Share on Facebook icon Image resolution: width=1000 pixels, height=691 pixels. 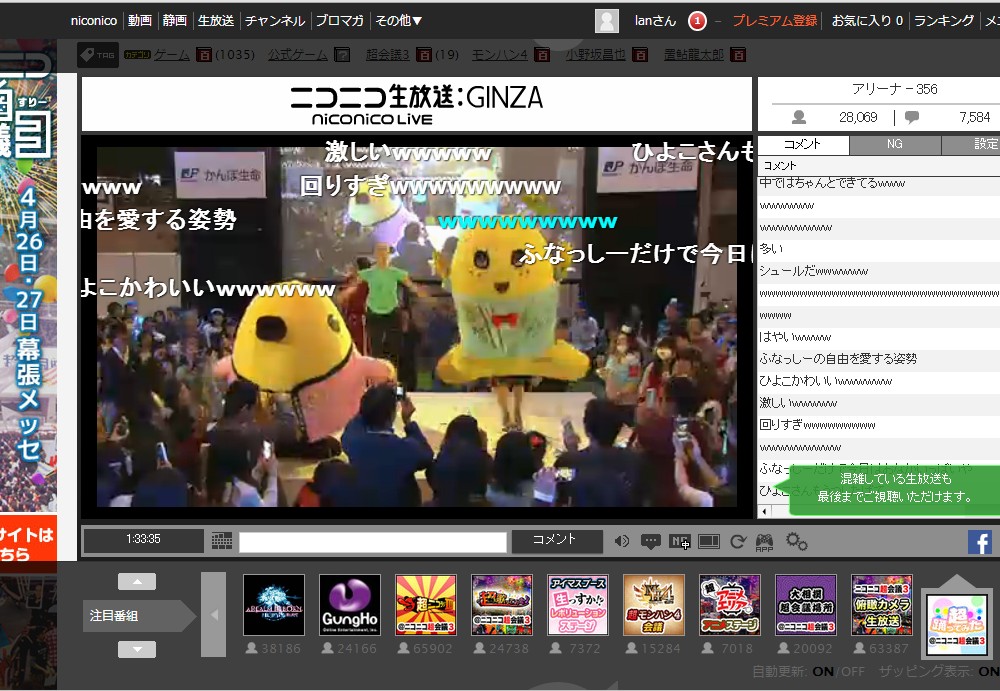tap(980, 542)
